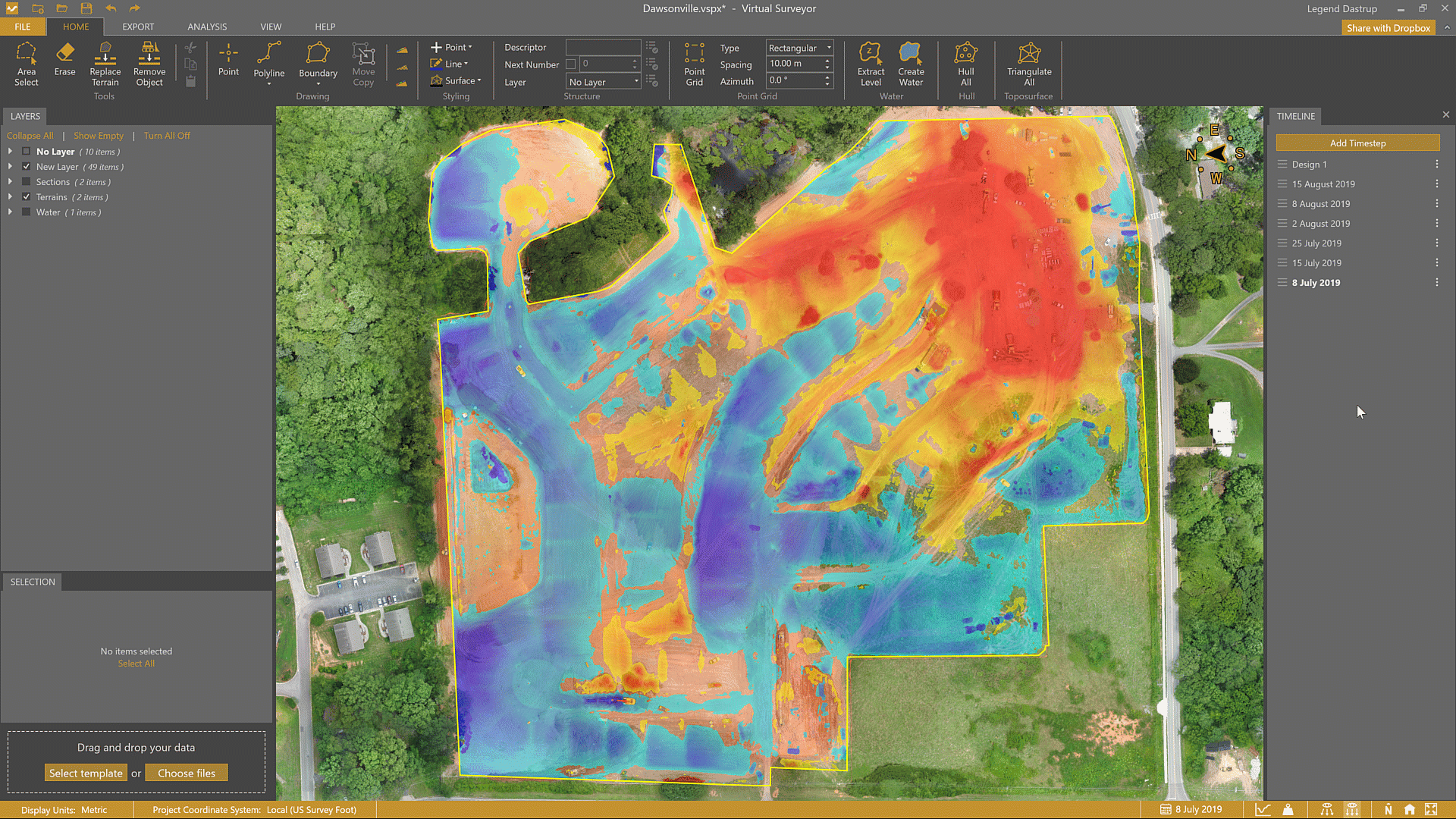Expand the Terrains layer tree
This screenshot has height=819, width=1456.
click(x=10, y=197)
